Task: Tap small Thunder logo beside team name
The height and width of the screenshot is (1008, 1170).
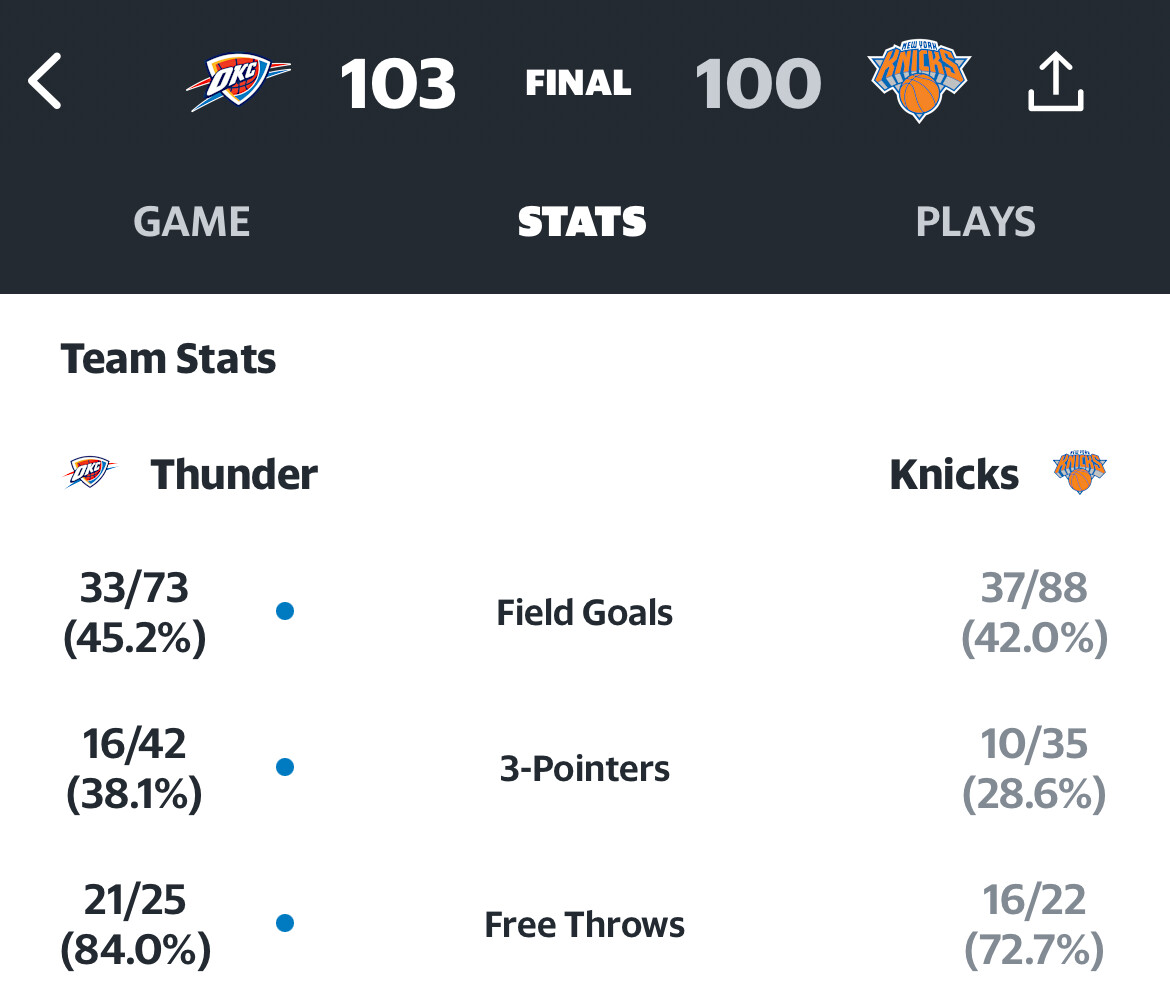Action: [x=90, y=473]
